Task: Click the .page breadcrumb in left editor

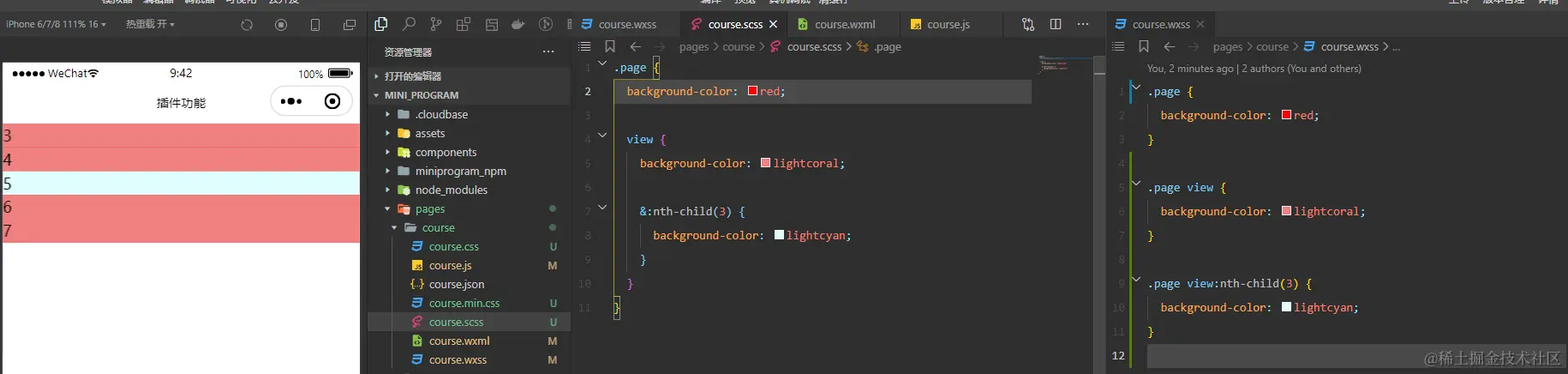Action: click(x=888, y=46)
